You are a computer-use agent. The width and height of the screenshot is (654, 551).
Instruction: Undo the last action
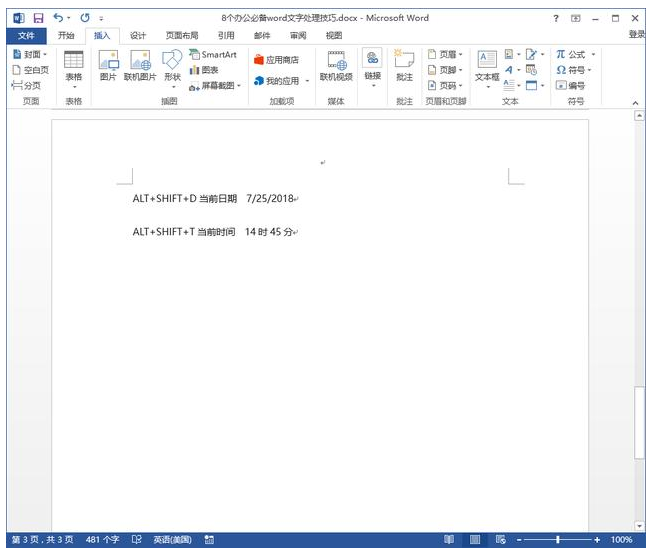coord(58,18)
